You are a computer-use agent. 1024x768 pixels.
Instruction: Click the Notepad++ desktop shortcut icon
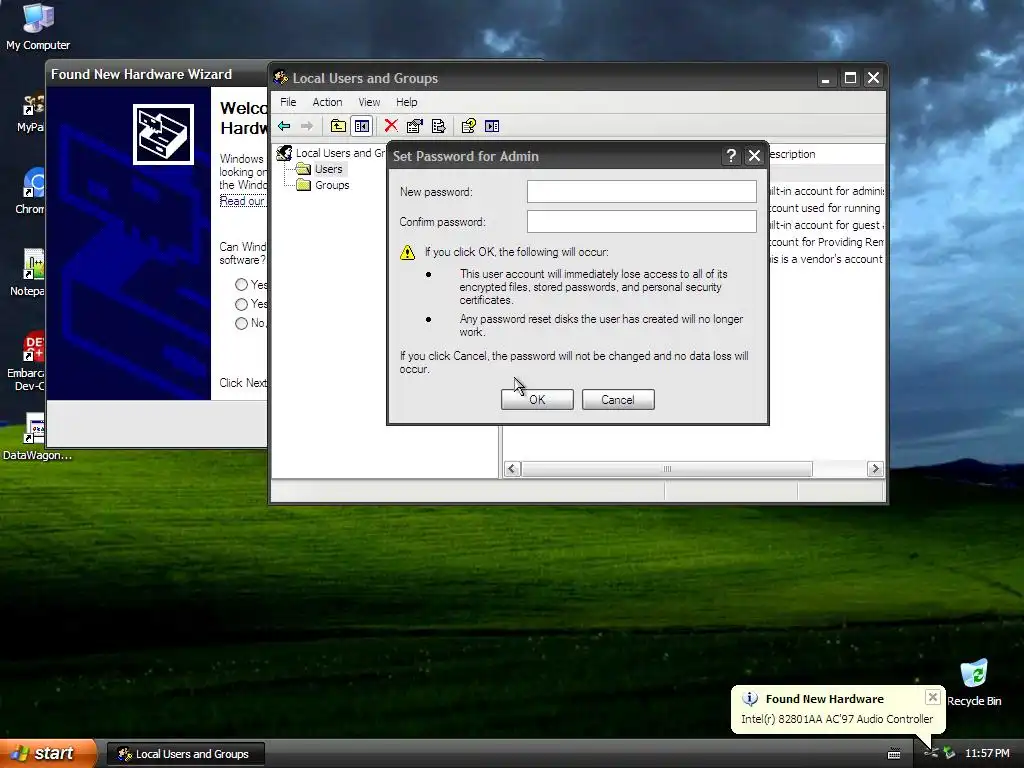[34, 264]
